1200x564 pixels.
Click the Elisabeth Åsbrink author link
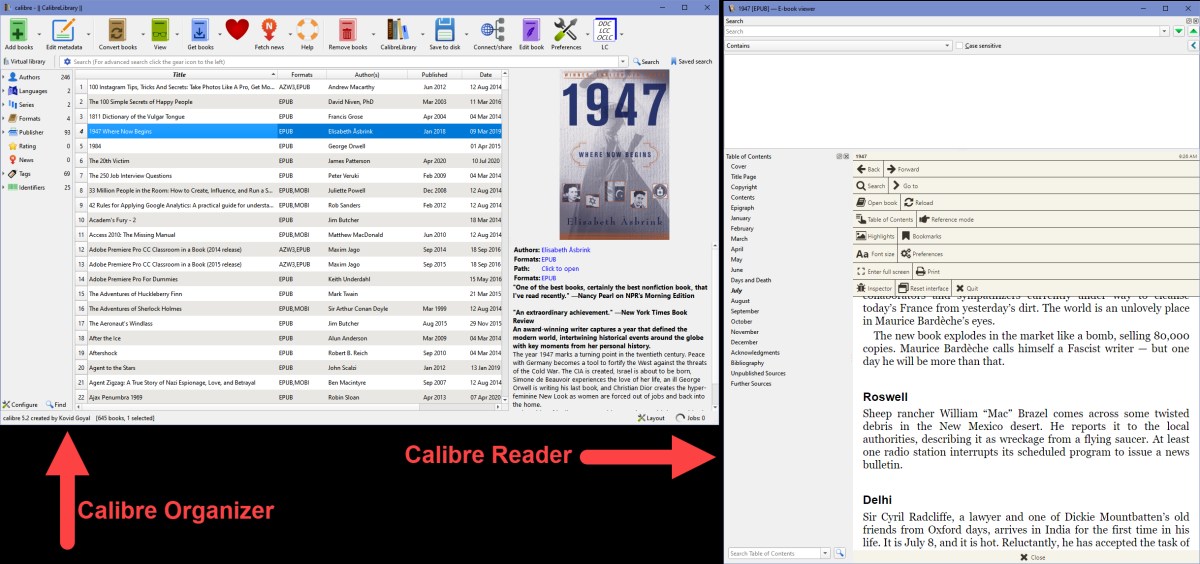565,248
